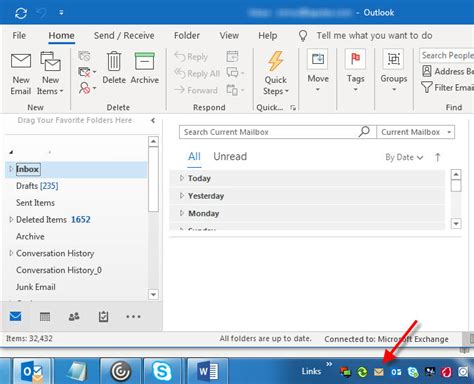Expand the Conversation History triangle

(x=11, y=253)
